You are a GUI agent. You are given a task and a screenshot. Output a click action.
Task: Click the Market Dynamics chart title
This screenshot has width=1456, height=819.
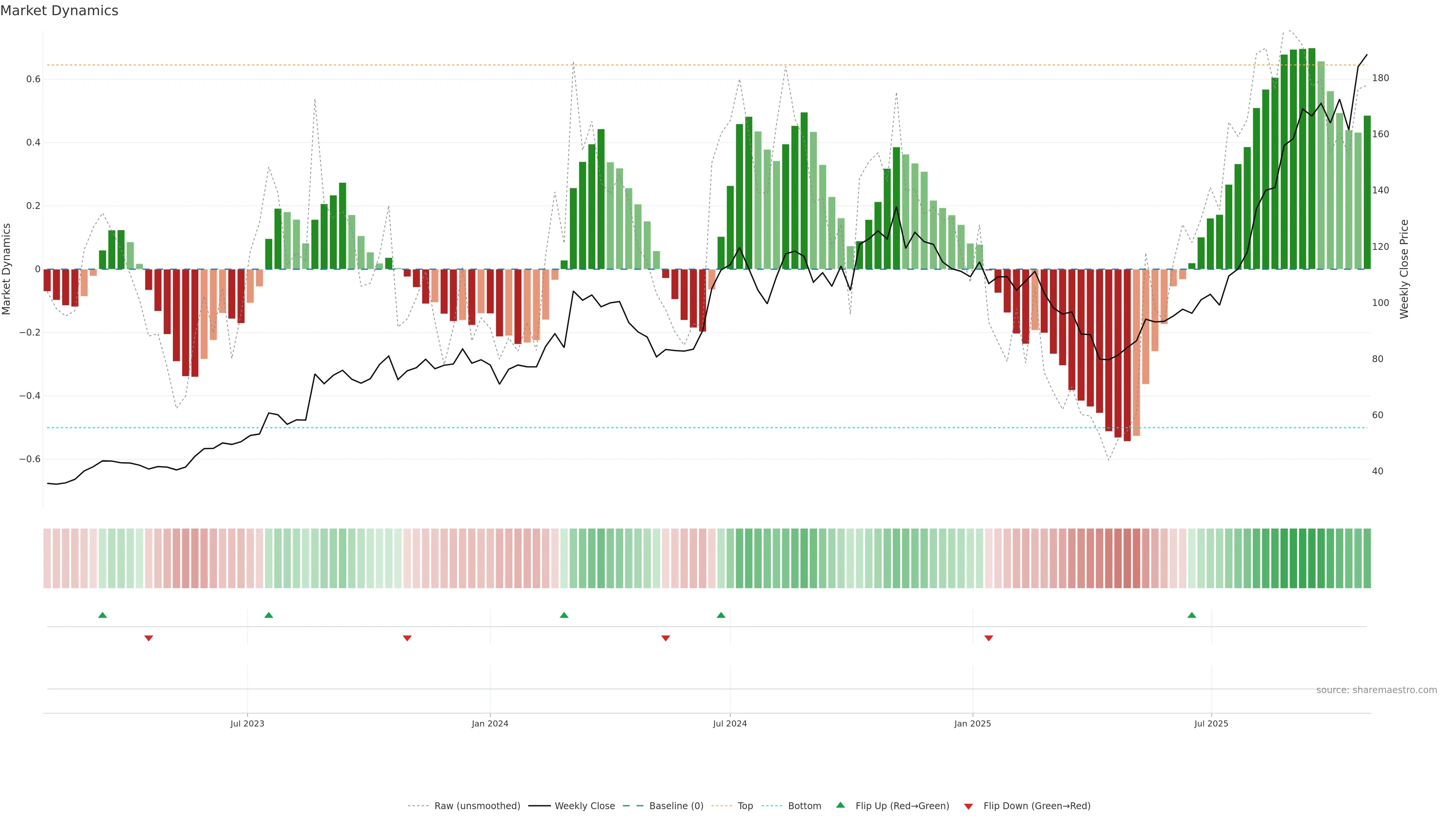click(x=60, y=11)
